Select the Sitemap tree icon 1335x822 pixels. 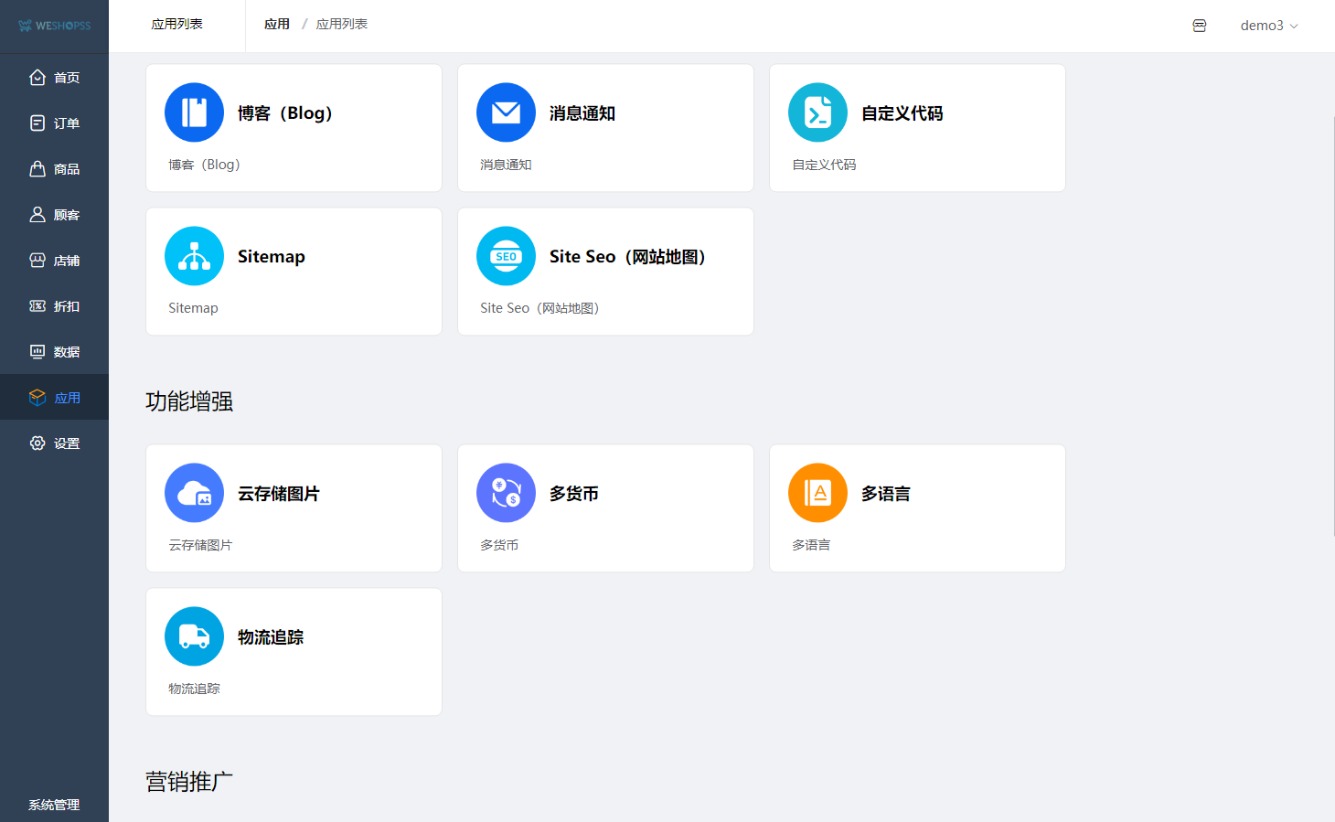click(194, 256)
